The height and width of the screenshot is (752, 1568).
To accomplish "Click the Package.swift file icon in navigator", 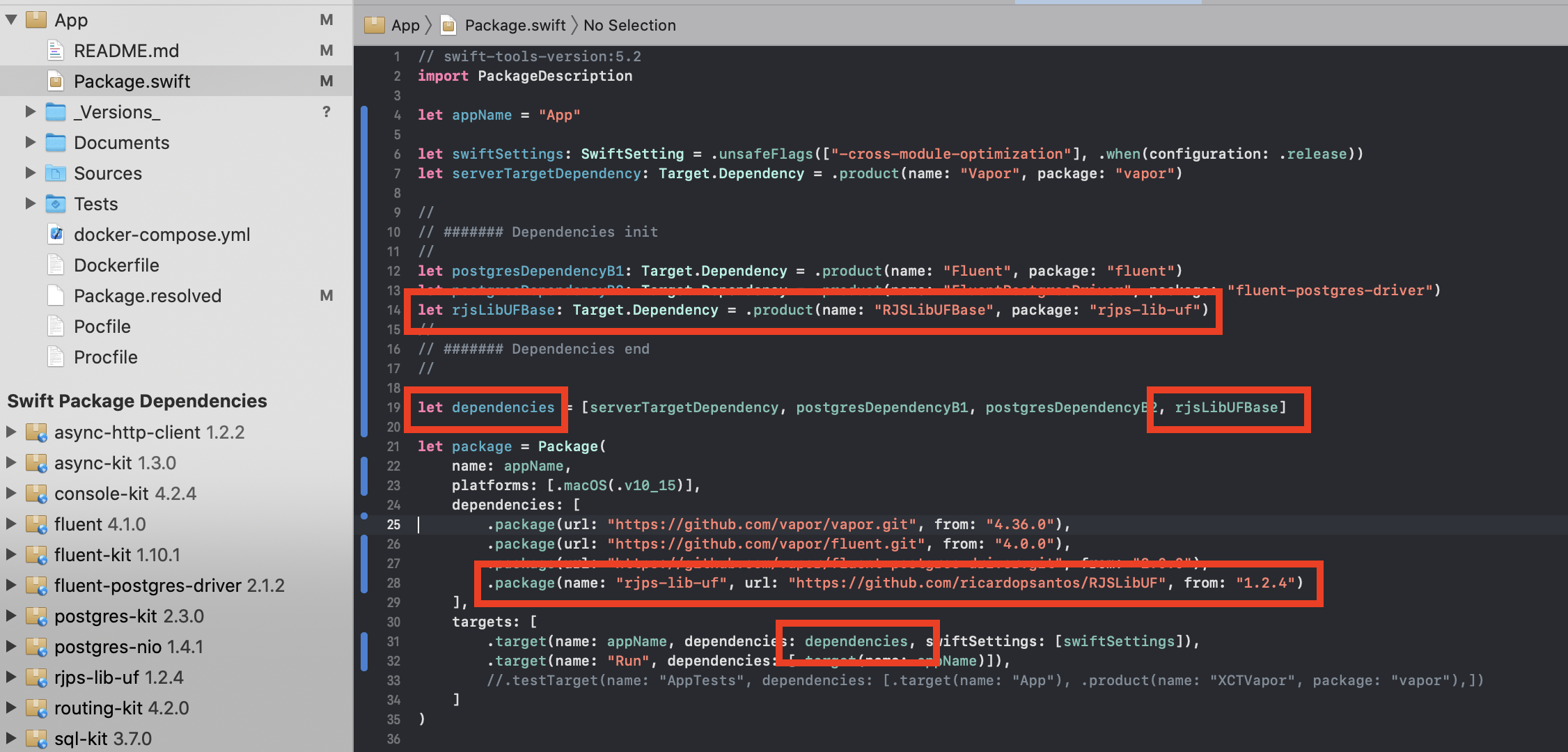I will pos(56,81).
